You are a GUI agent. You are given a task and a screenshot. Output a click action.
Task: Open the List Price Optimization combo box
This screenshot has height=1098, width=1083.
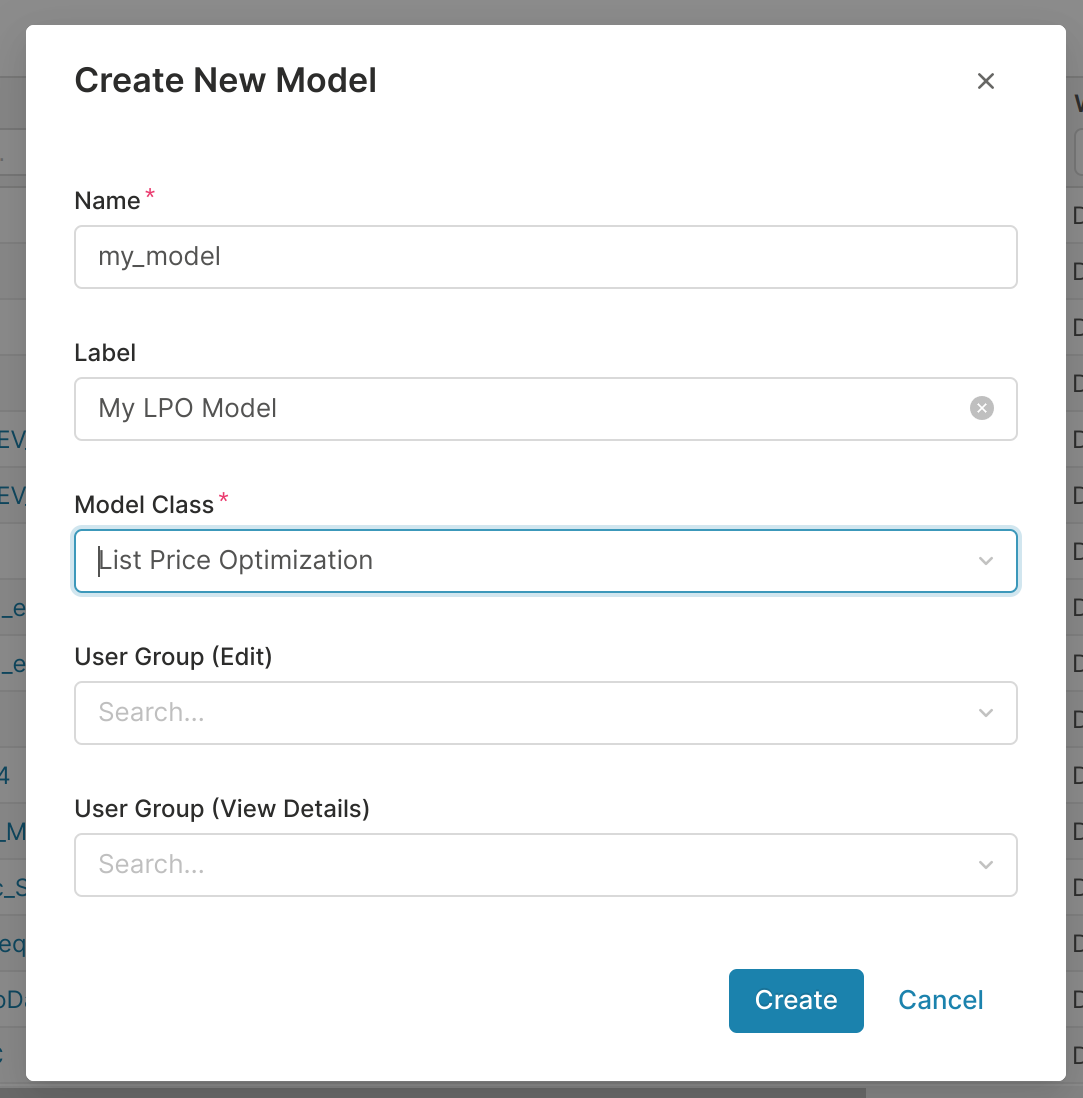520,561
